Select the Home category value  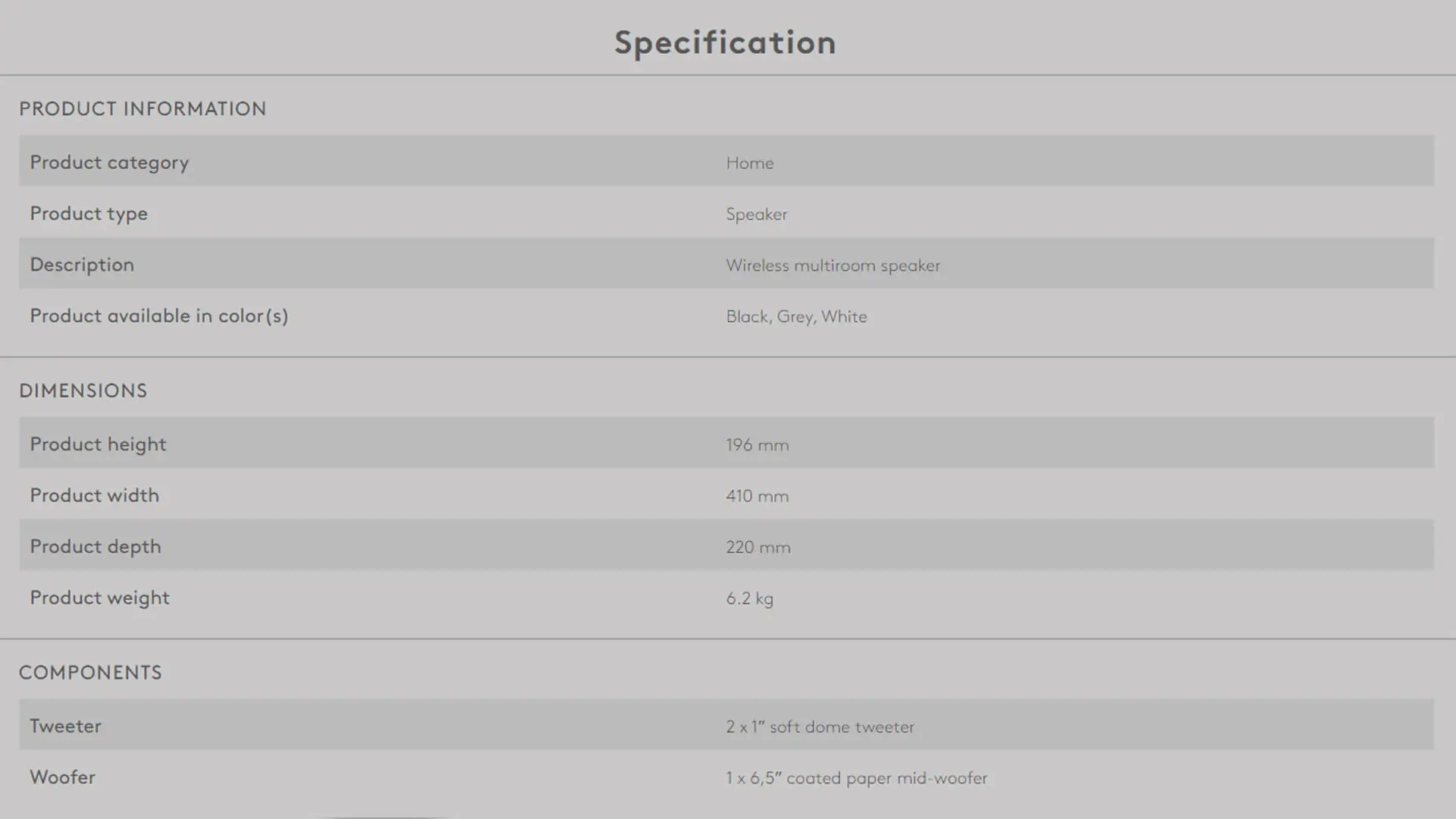[750, 163]
